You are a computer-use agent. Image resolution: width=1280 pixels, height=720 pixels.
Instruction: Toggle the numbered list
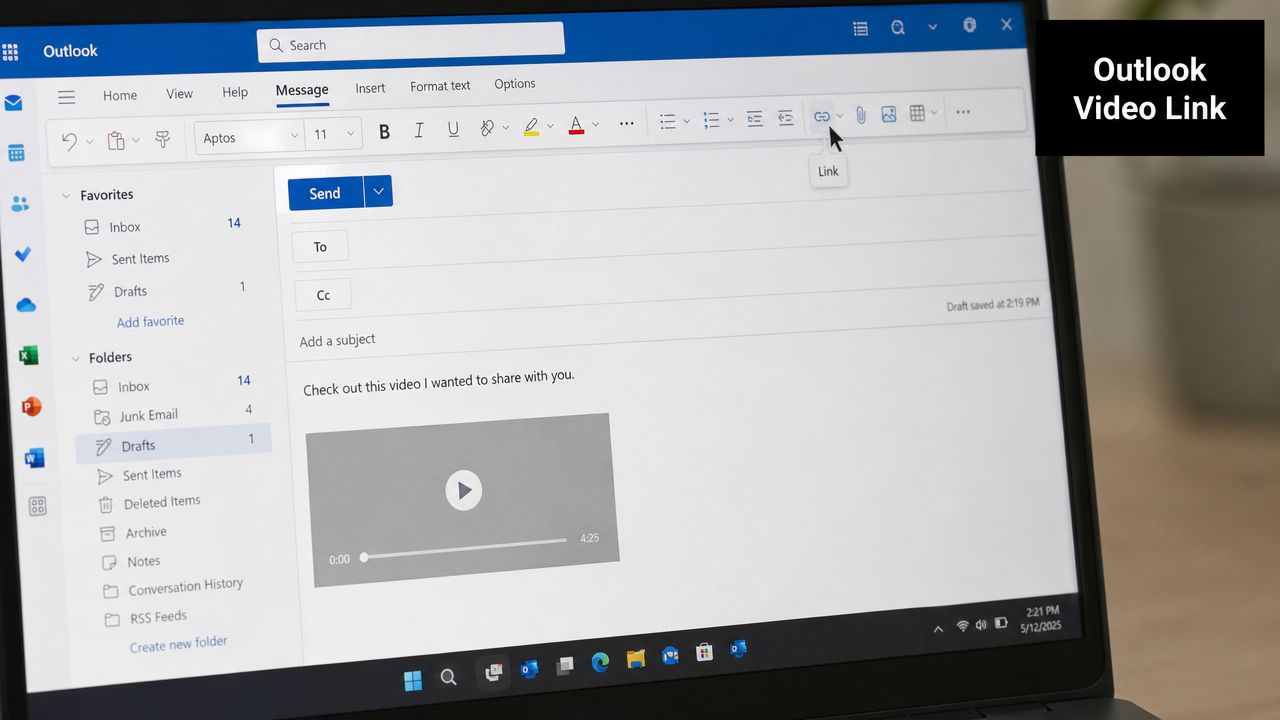click(711, 120)
